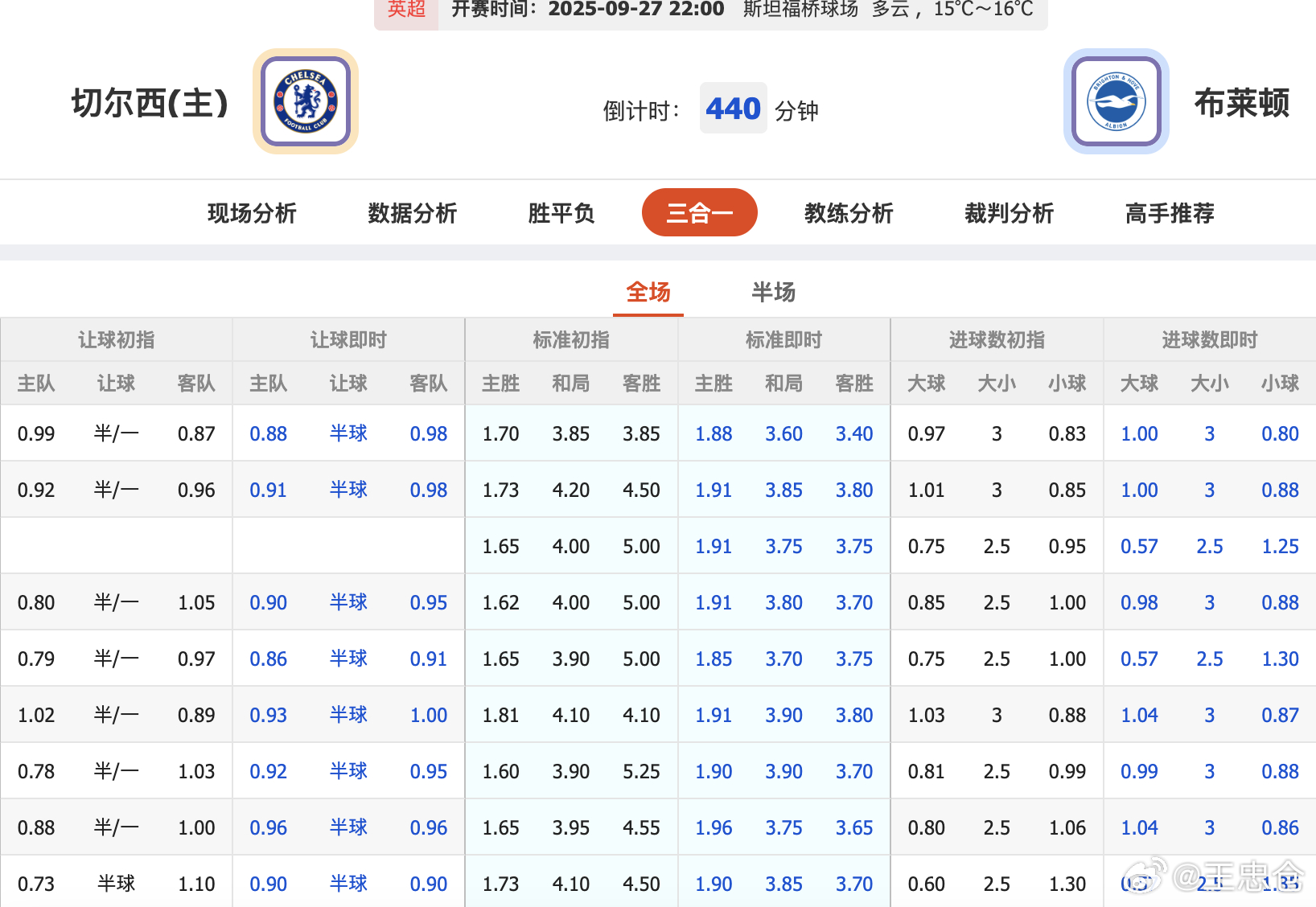The width and height of the screenshot is (1316, 907).
Task: Click the 切尔西(主) team name
Action: pyautogui.click(x=150, y=103)
